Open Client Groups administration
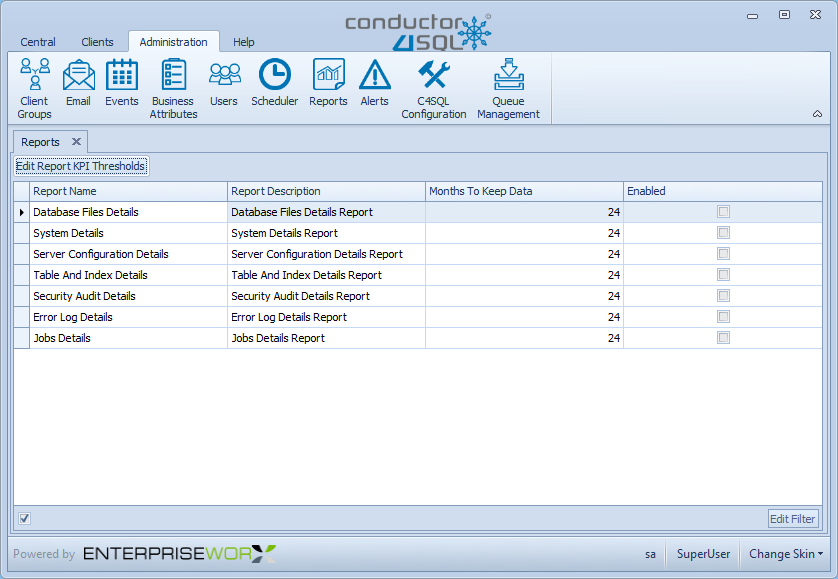838x579 pixels. tap(34, 89)
